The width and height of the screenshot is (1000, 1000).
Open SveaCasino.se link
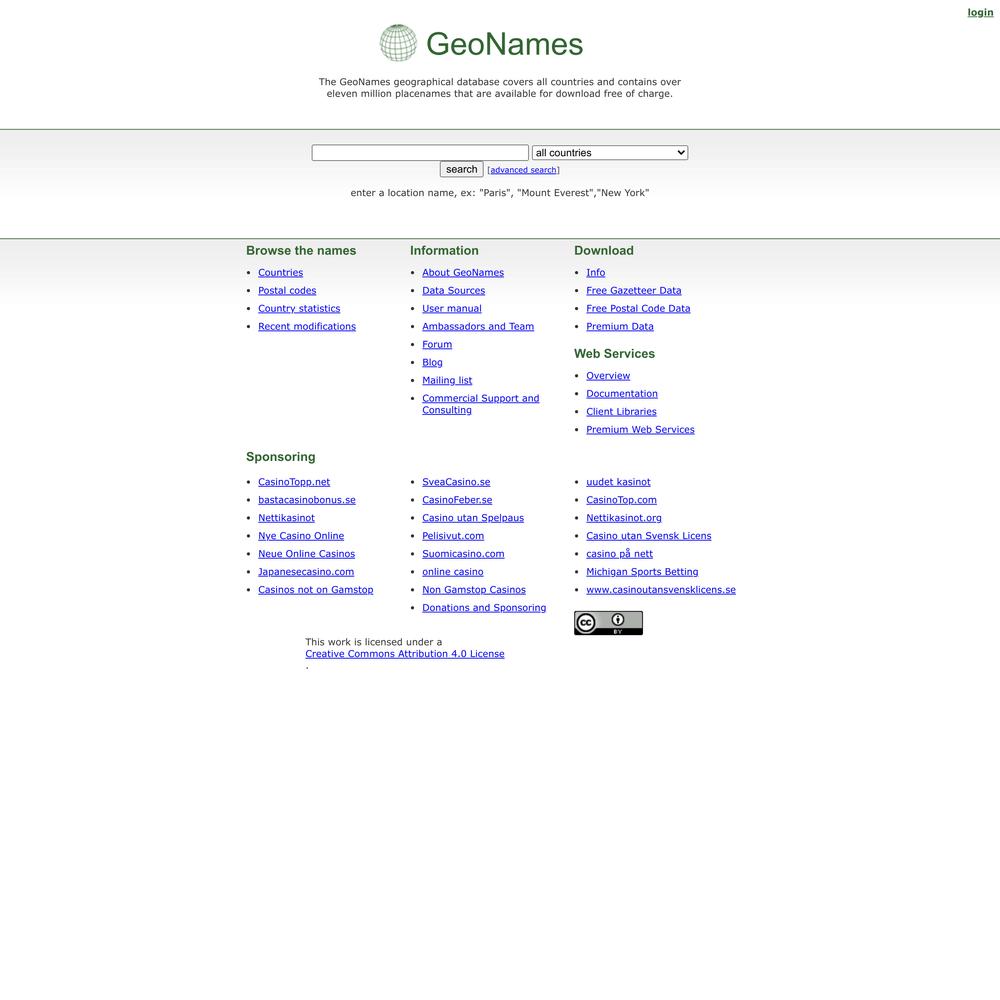pos(456,482)
